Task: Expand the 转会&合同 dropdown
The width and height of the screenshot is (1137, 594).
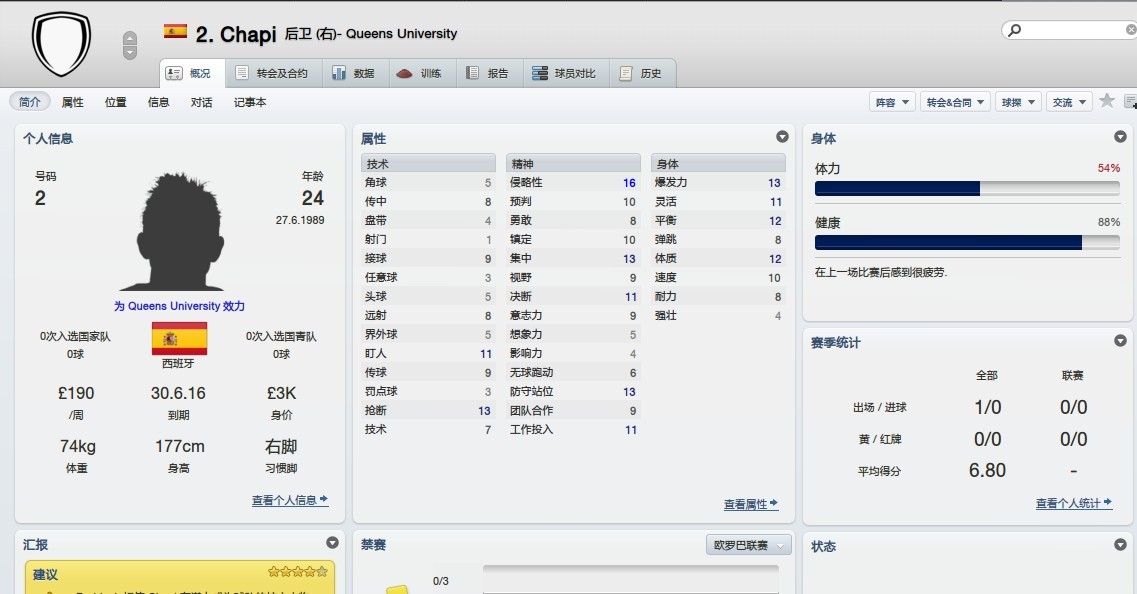Action: pos(955,102)
